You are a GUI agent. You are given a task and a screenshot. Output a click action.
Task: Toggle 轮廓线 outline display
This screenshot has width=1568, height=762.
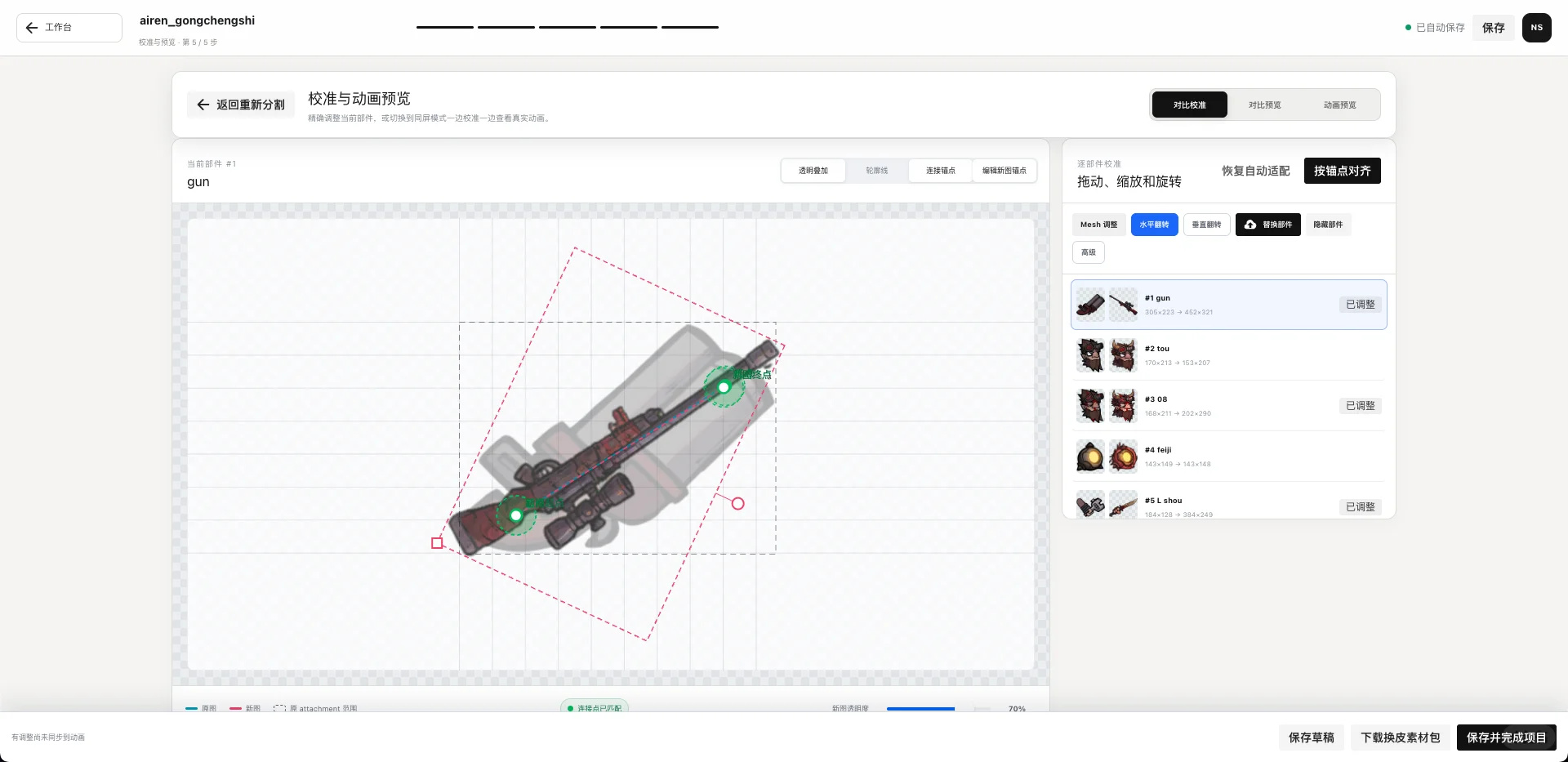click(877, 171)
